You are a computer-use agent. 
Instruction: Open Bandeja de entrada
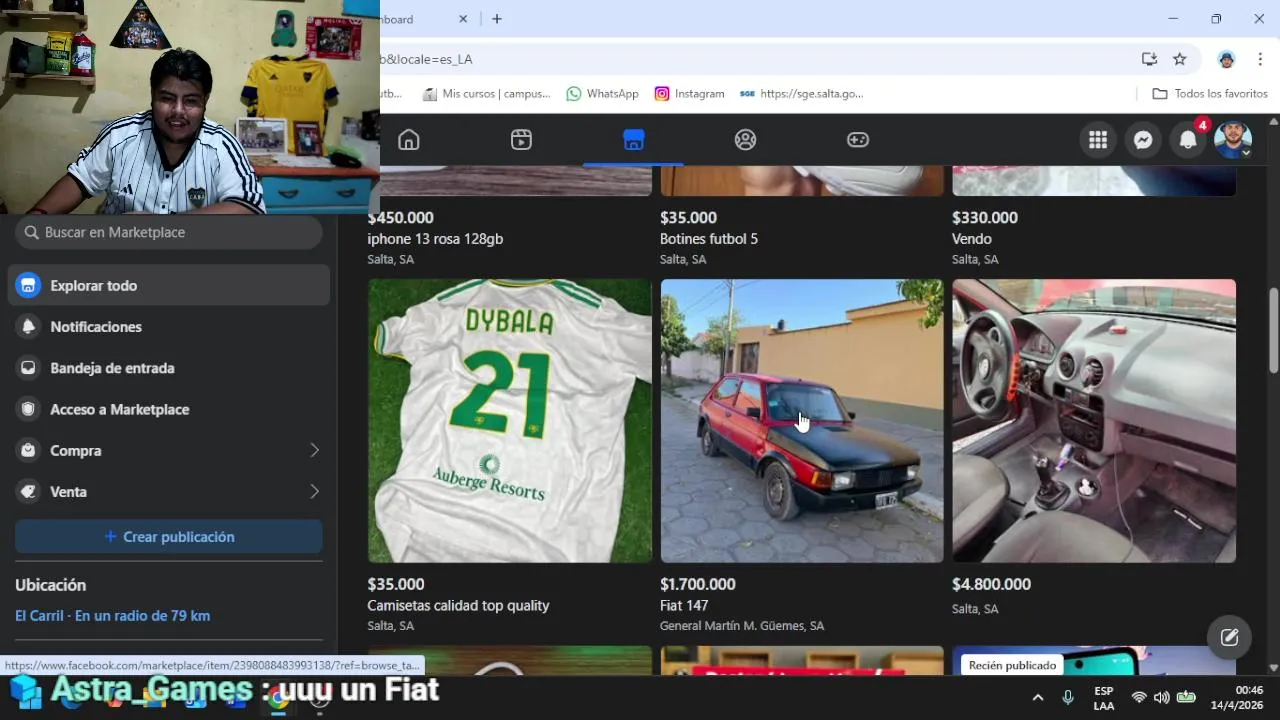169,368
